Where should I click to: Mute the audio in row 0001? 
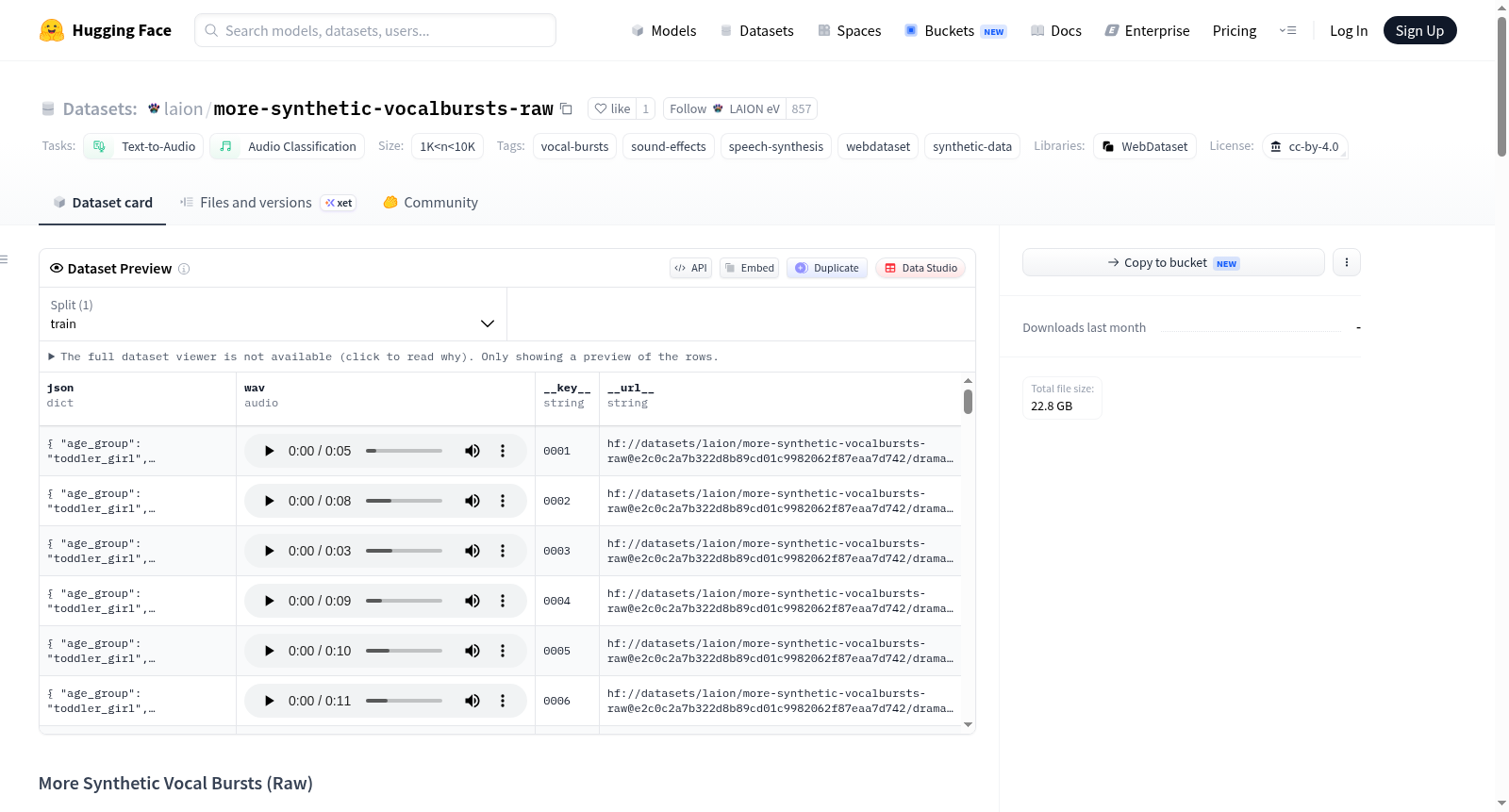tap(473, 451)
